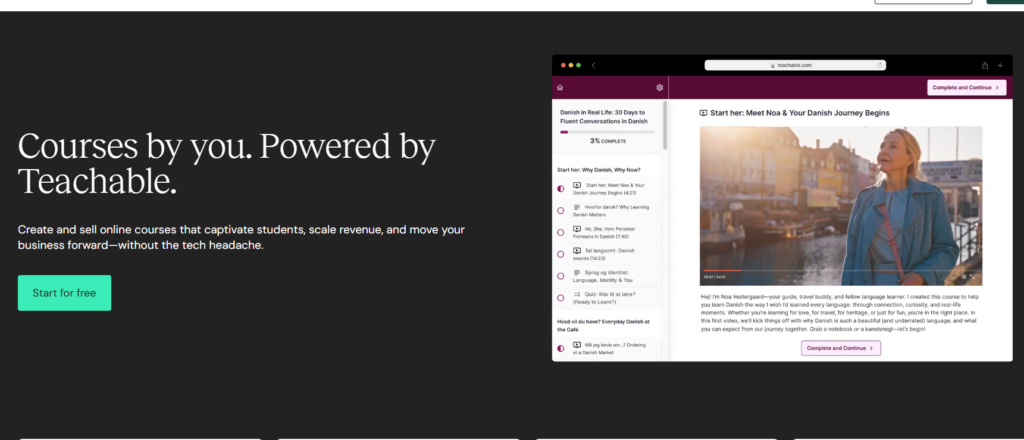
Task: Click the Start for free button
Action: [x=64, y=293]
